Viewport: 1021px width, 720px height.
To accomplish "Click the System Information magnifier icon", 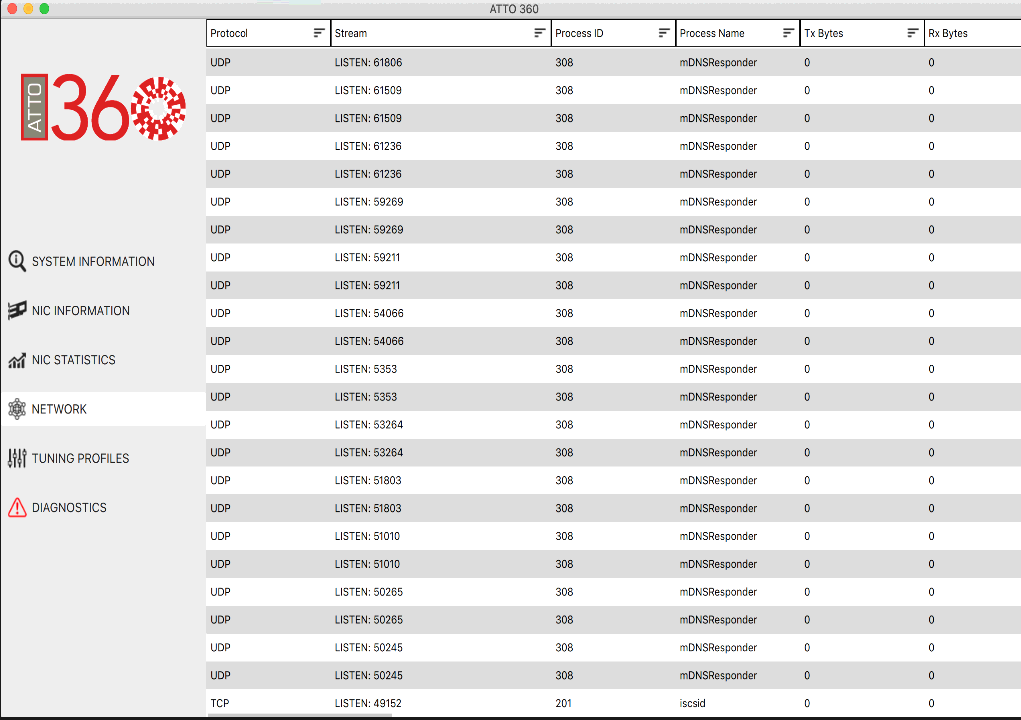I will pos(17,261).
